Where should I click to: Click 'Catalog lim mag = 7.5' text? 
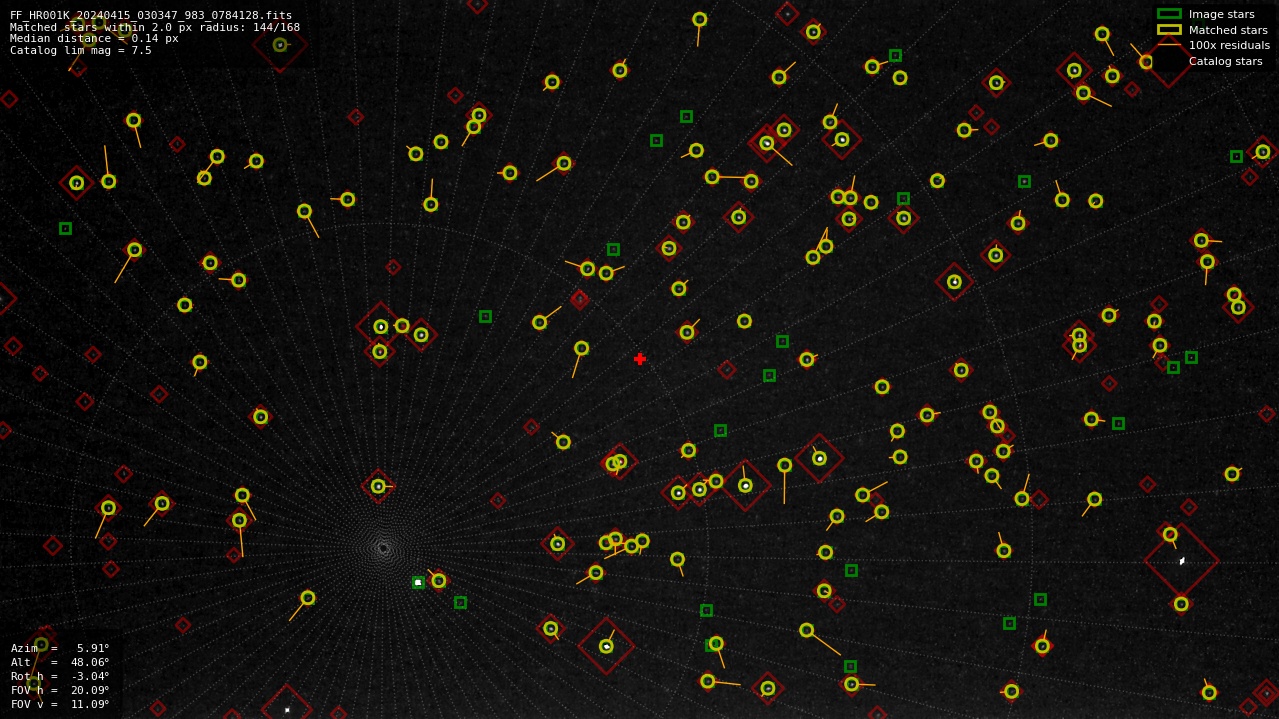[81, 50]
